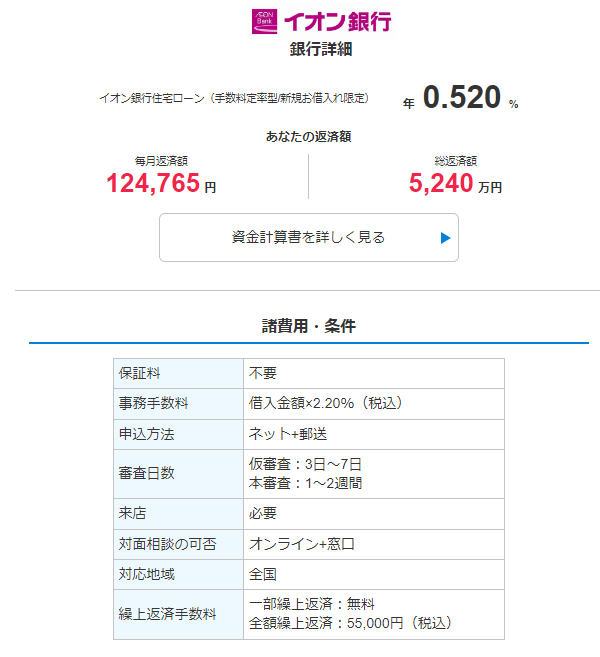The height and width of the screenshot is (657, 600).
Task: Click the 保証料 row label
Action: [x=140, y=373]
